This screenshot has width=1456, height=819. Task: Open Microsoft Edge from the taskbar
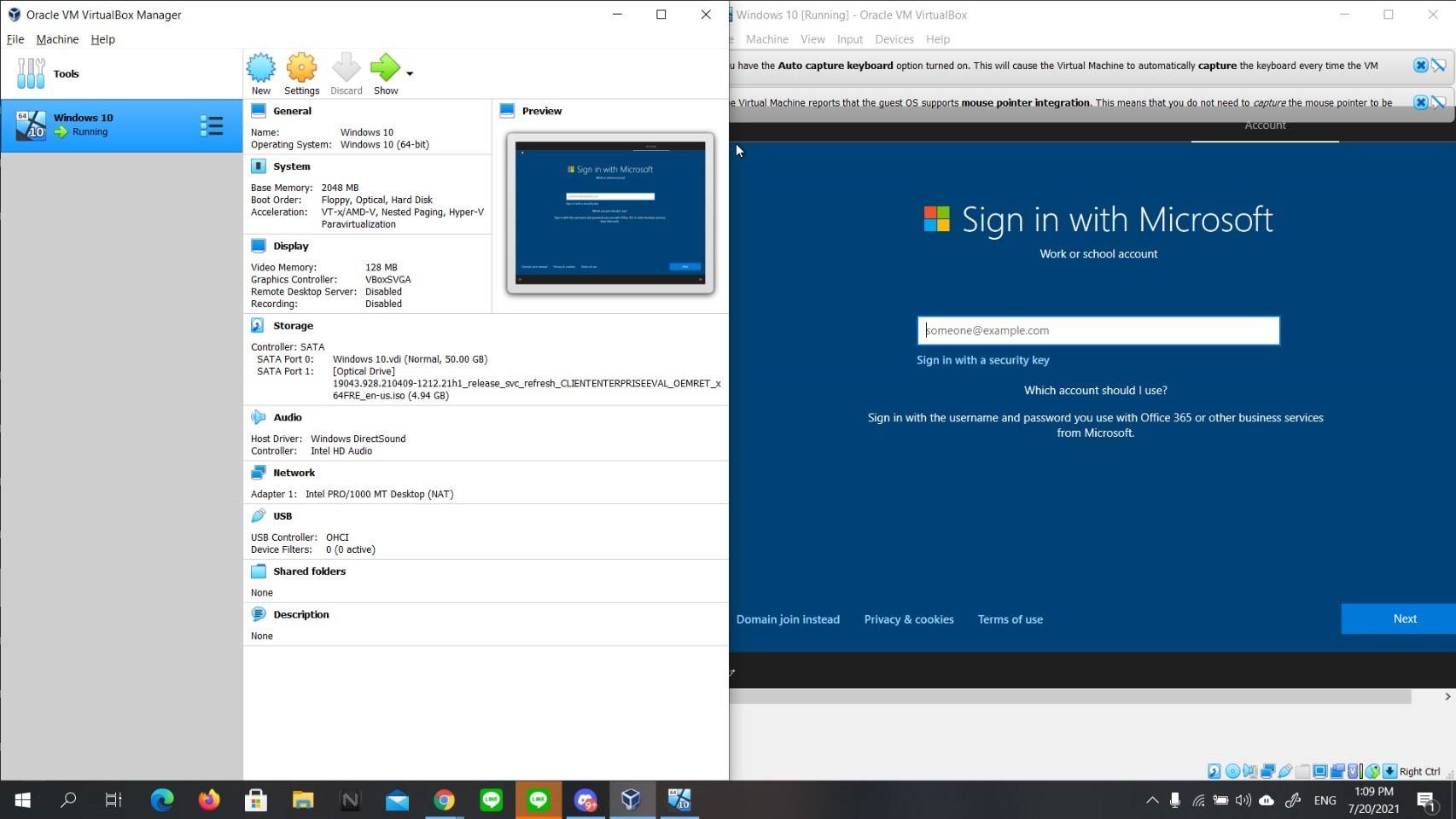pyautogui.click(x=162, y=799)
